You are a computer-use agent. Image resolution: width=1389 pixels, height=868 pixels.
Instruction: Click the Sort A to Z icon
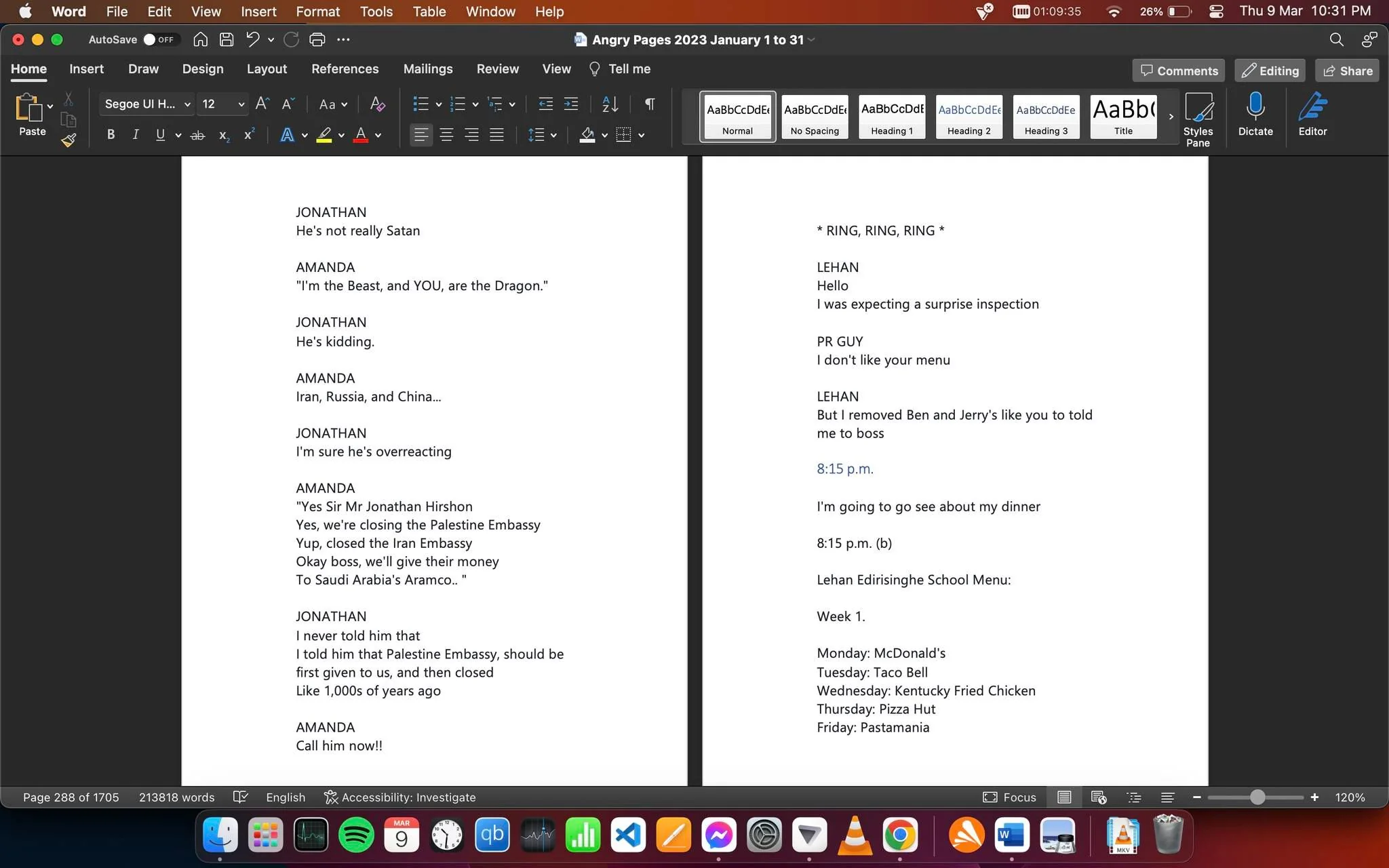(610, 104)
